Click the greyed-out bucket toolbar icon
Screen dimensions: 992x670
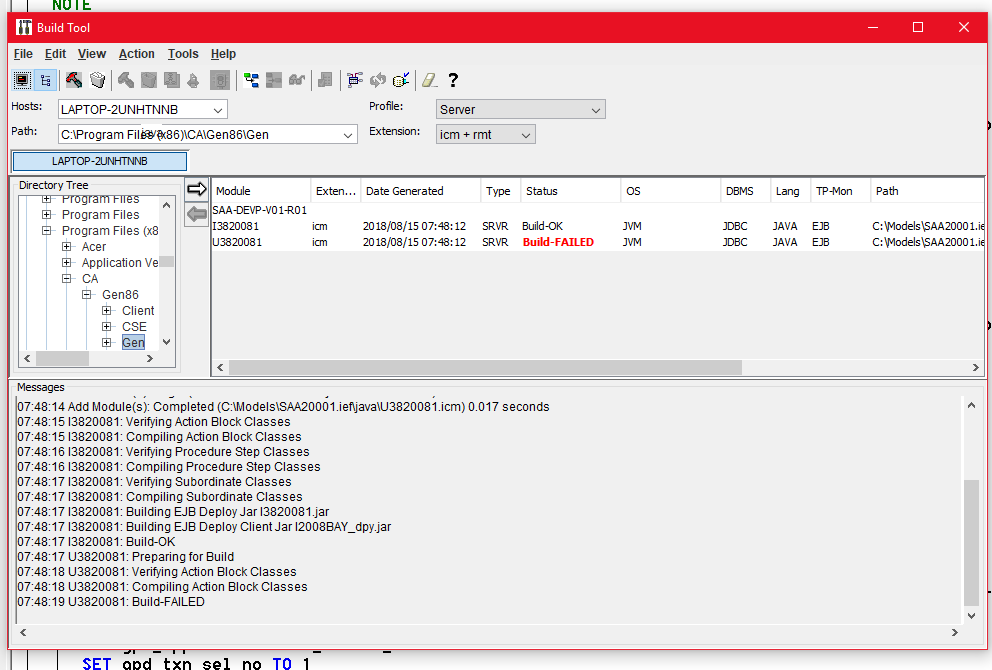pos(149,80)
